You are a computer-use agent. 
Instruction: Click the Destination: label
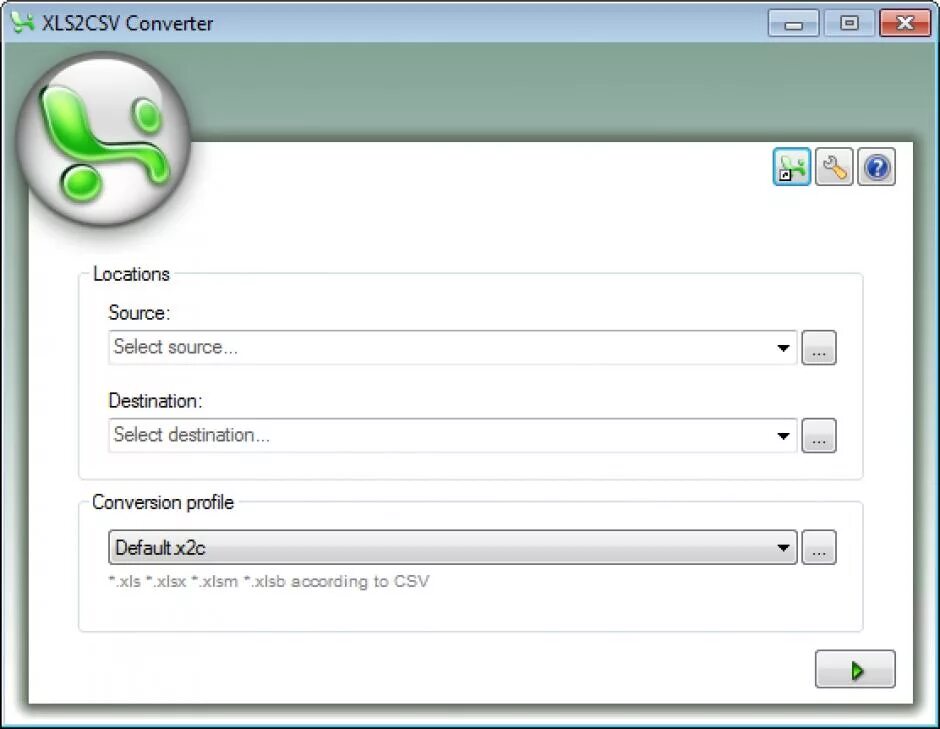pyautogui.click(x=155, y=400)
